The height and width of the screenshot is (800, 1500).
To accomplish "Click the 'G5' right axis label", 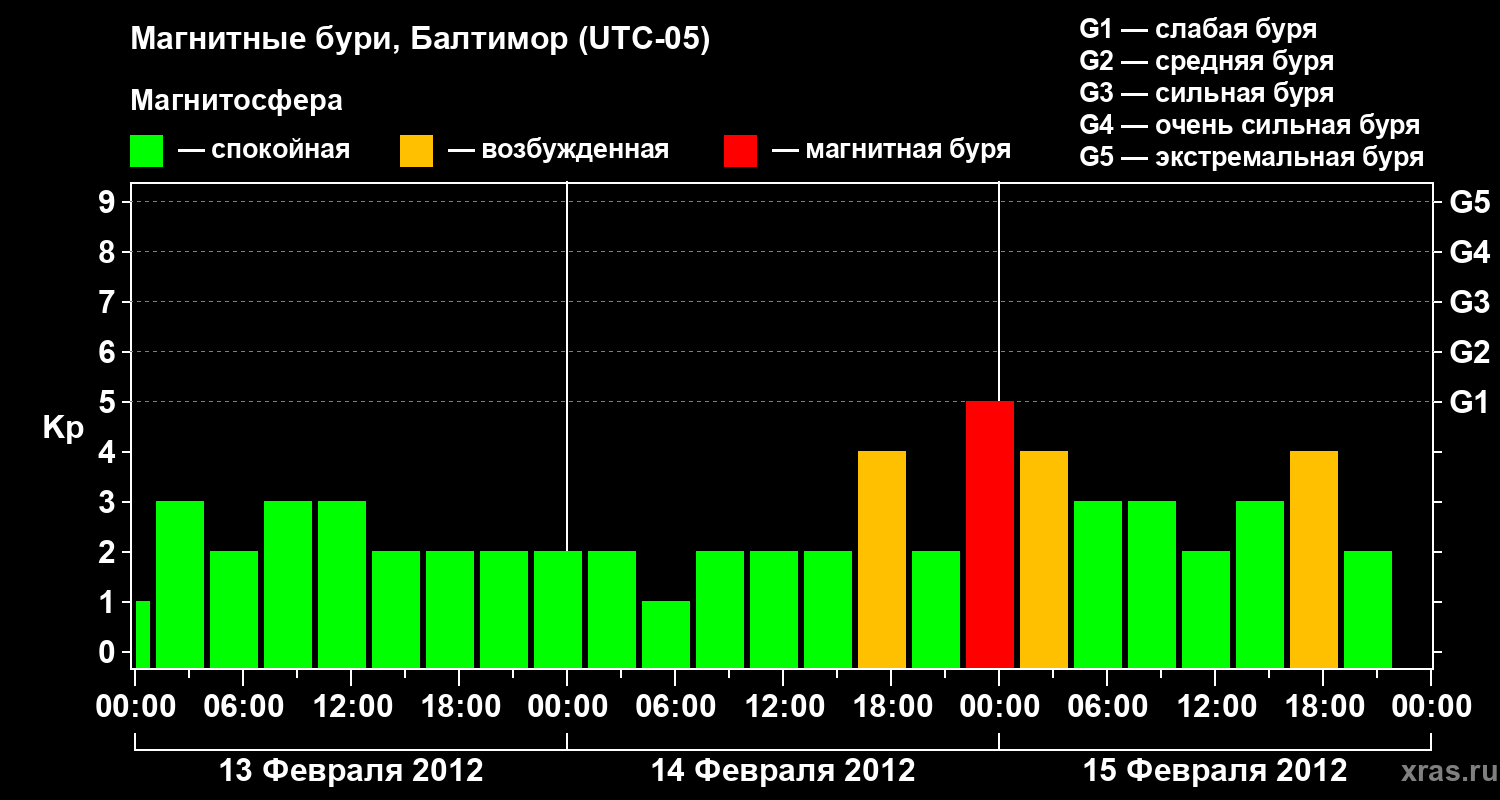I will (x=1469, y=202).
